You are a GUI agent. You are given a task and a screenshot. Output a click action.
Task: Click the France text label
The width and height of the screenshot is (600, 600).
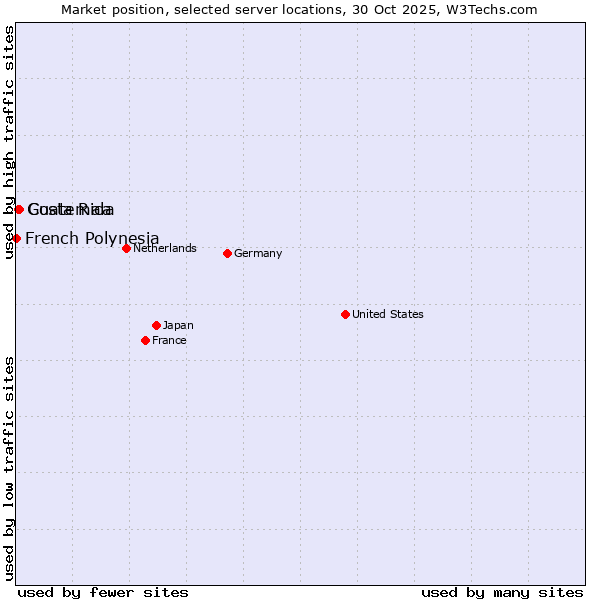click(169, 340)
